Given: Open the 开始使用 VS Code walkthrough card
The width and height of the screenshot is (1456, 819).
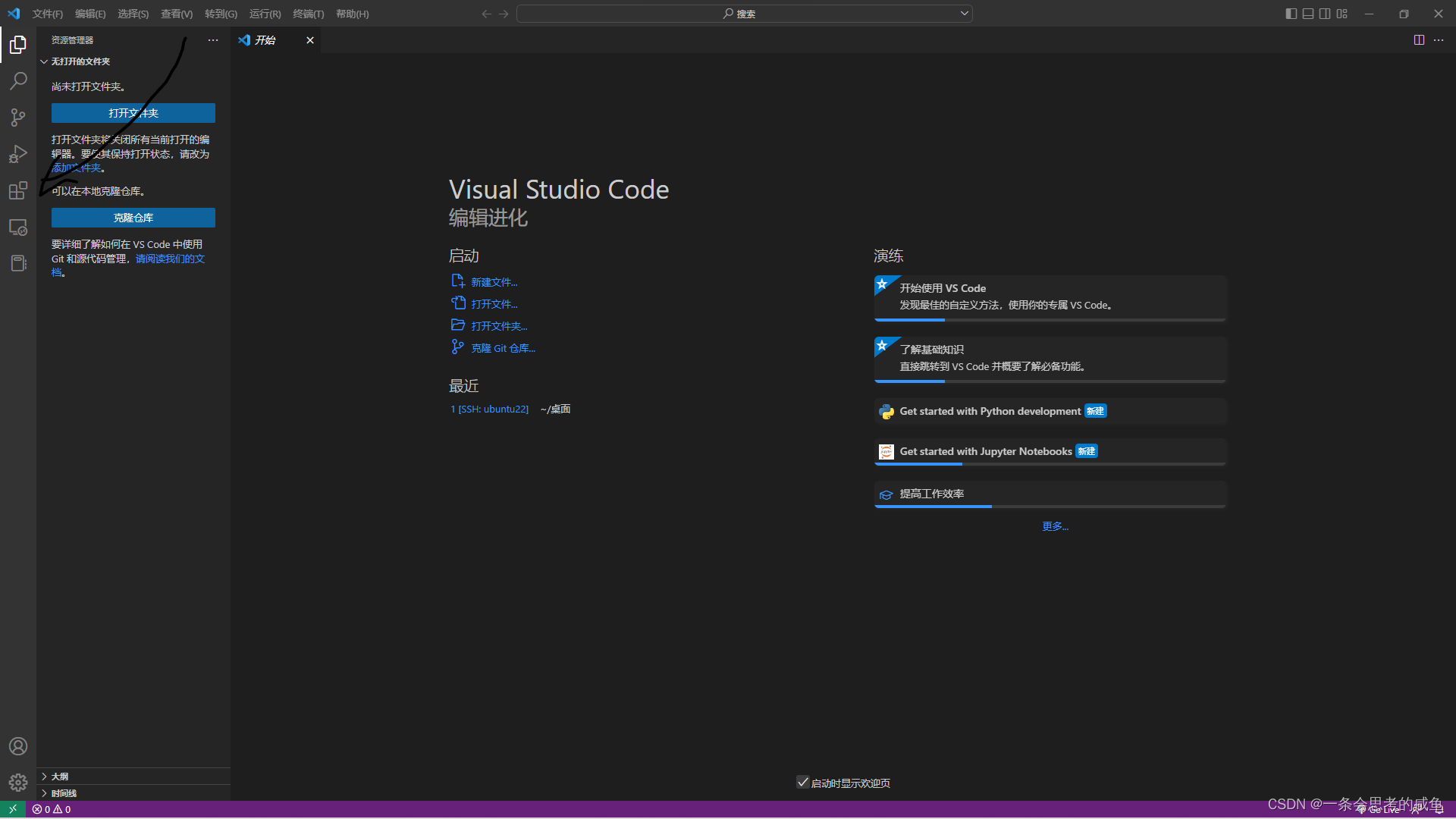Looking at the screenshot, I should (1050, 298).
